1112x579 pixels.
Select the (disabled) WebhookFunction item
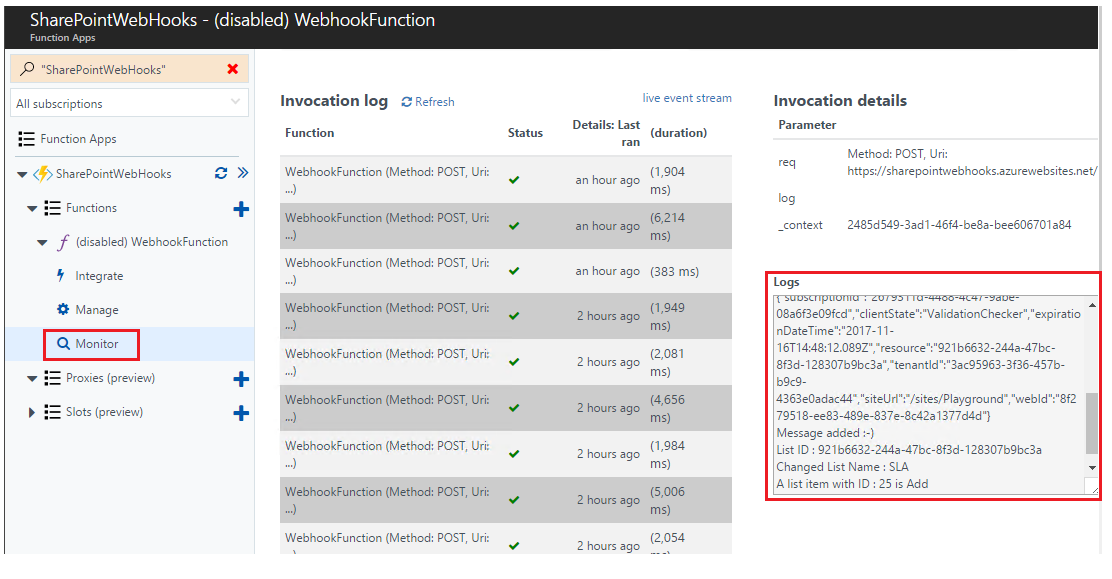pos(152,242)
